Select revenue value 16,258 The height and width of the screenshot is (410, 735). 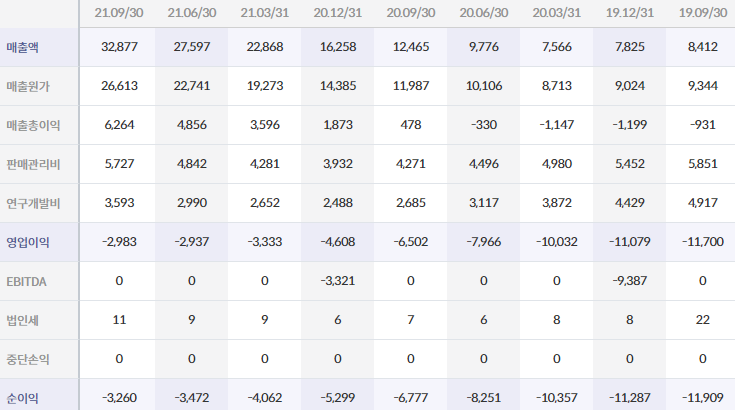pos(338,47)
